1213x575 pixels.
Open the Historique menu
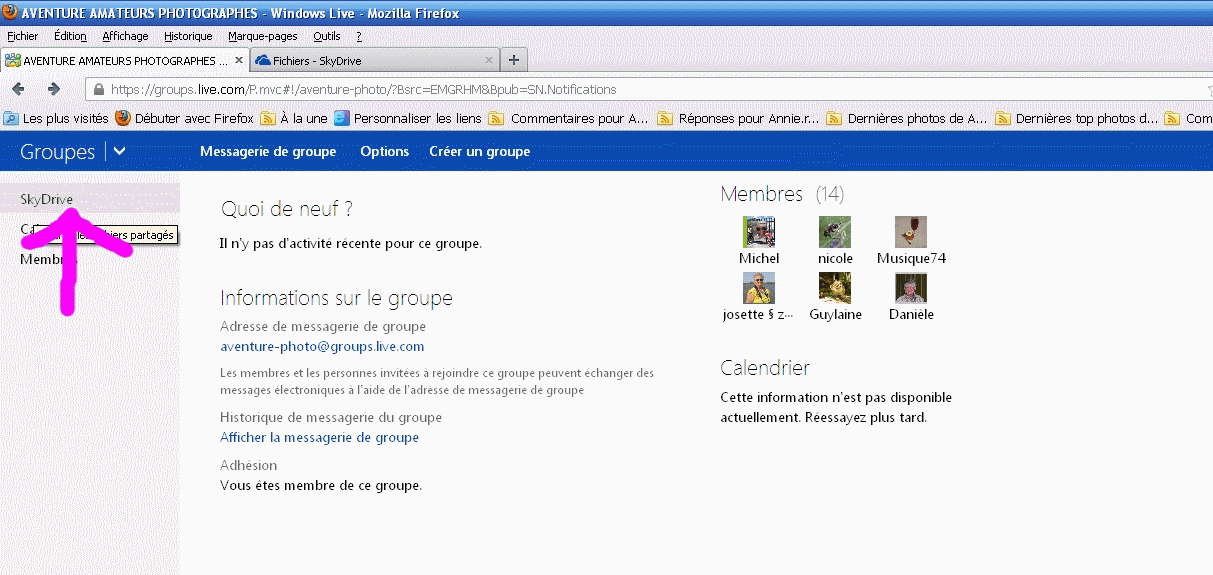(188, 36)
